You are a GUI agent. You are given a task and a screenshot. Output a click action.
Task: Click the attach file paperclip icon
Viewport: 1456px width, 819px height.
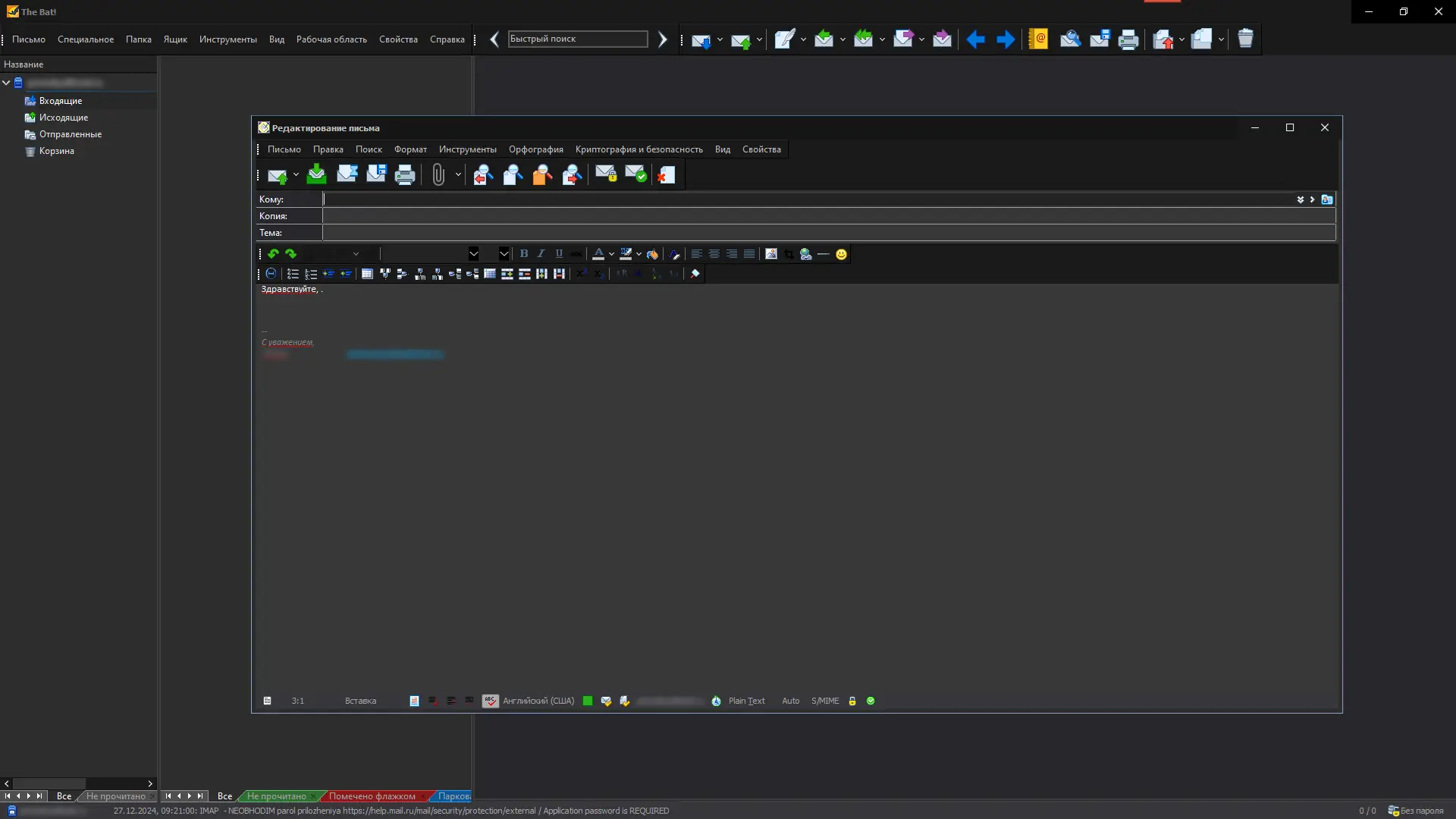438,175
